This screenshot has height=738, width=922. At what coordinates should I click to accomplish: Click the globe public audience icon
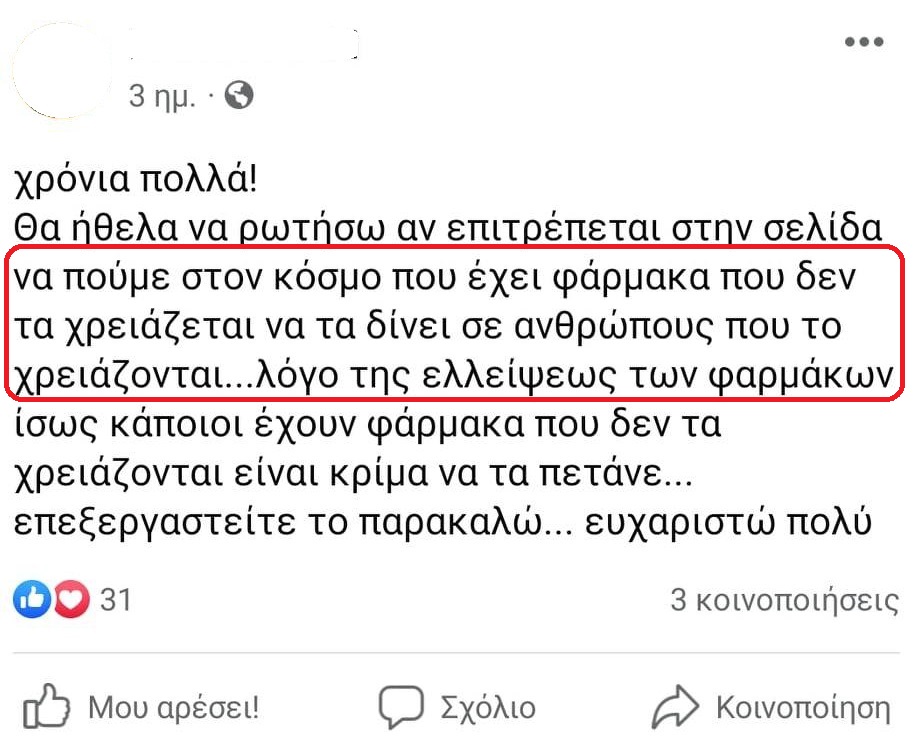tap(240, 95)
